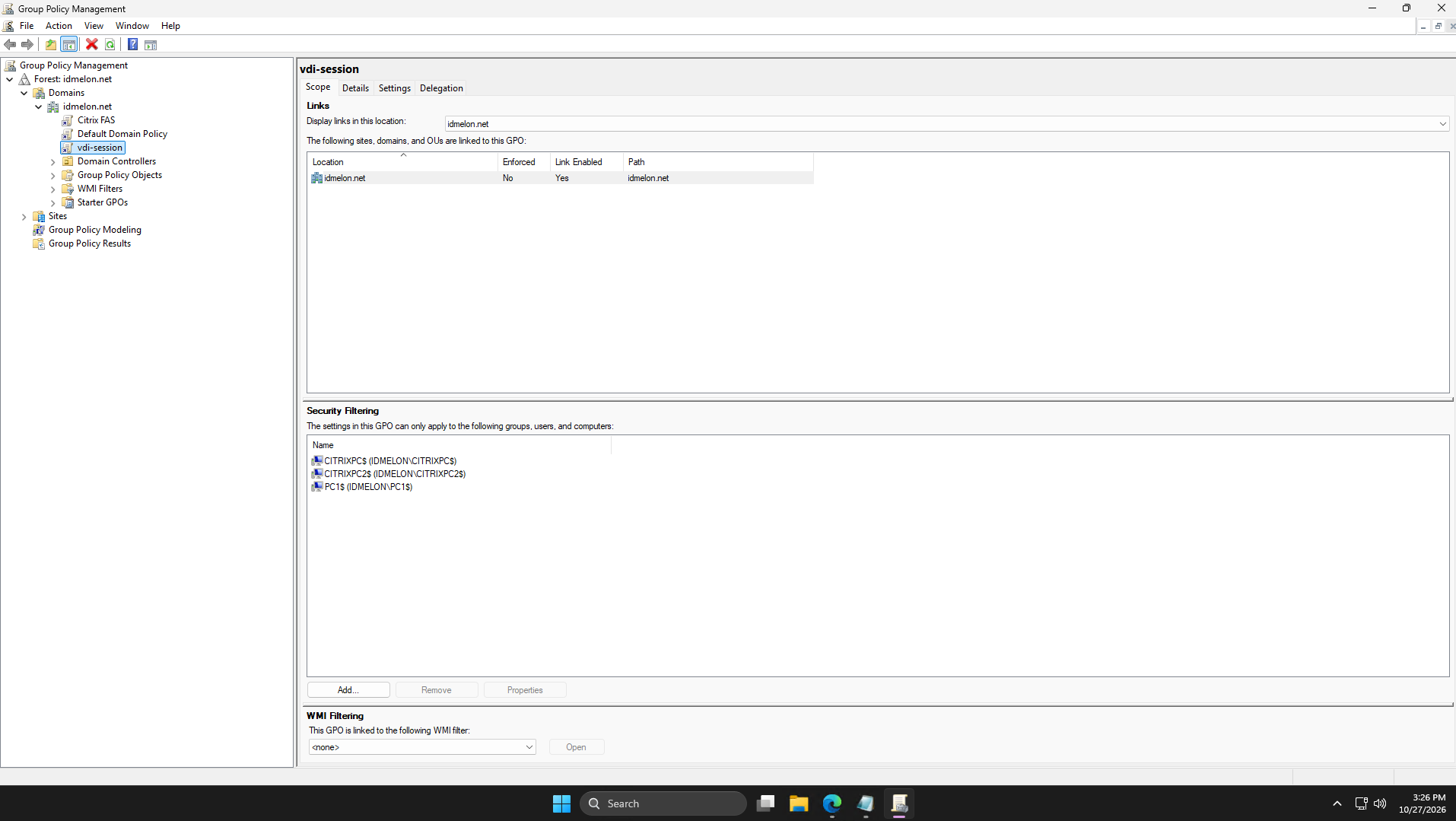Click the Group Policy Objects folder icon
Viewport: 1456px width, 821px height.
point(68,175)
